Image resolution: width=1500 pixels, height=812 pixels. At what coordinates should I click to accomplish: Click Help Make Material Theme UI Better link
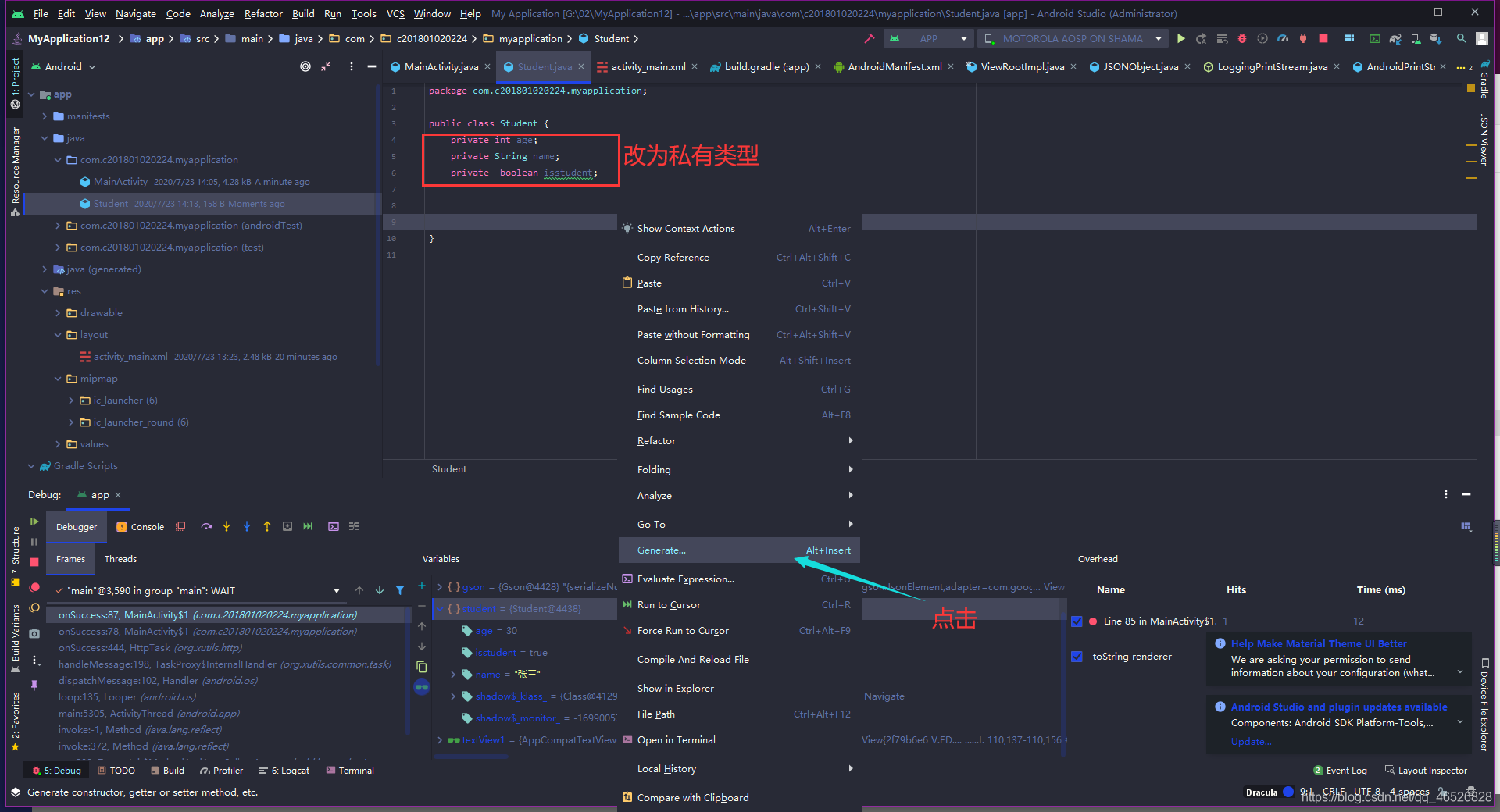[x=1319, y=644]
